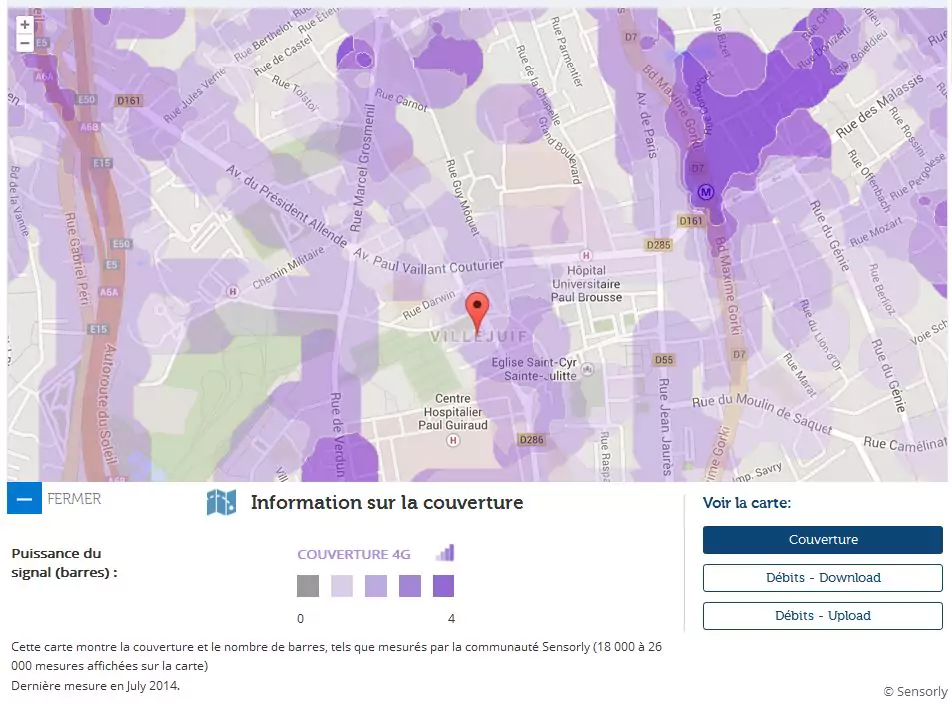
Task: Zoom in on the map
Action: click(x=25, y=24)
